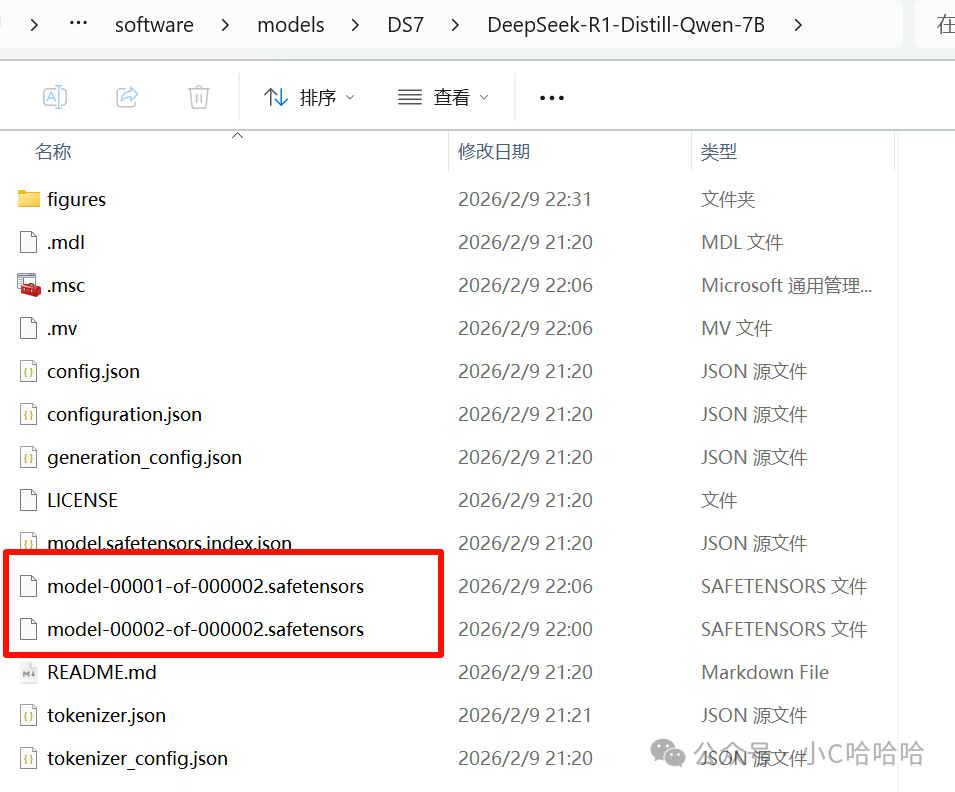Screen dimensions: 955x792
Task: Click the model-00001-of-000002.safetensors icon
Action: [x=29, y=586]
